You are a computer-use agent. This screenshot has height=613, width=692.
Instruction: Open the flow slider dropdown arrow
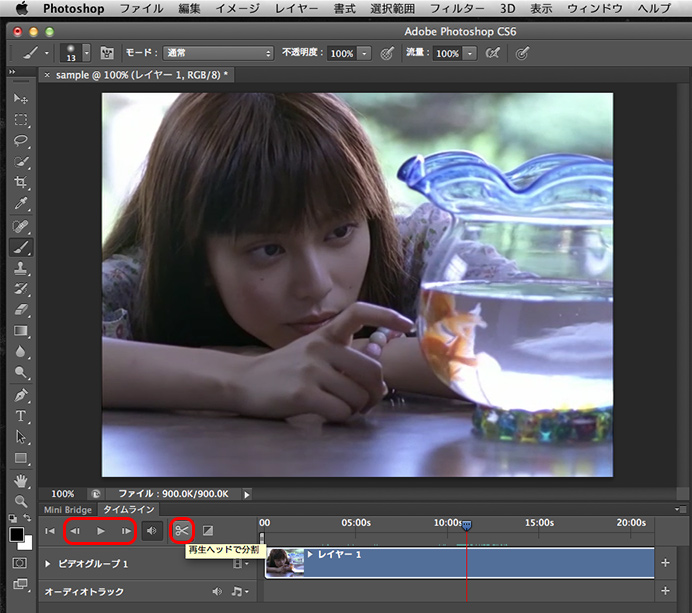click(470, 53)
